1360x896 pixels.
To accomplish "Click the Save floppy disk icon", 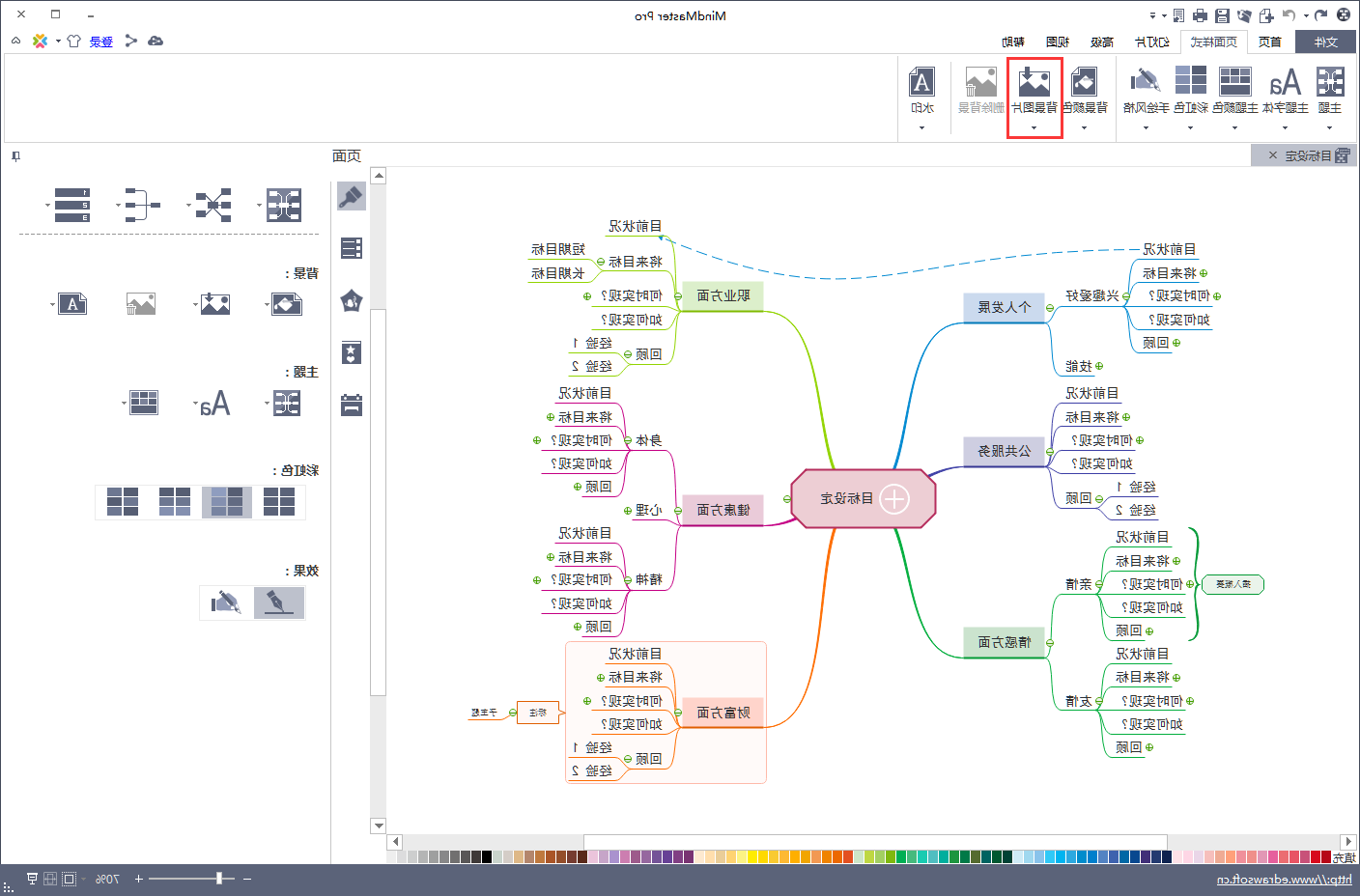I will pyautogui.click(x=1222, y=15).
